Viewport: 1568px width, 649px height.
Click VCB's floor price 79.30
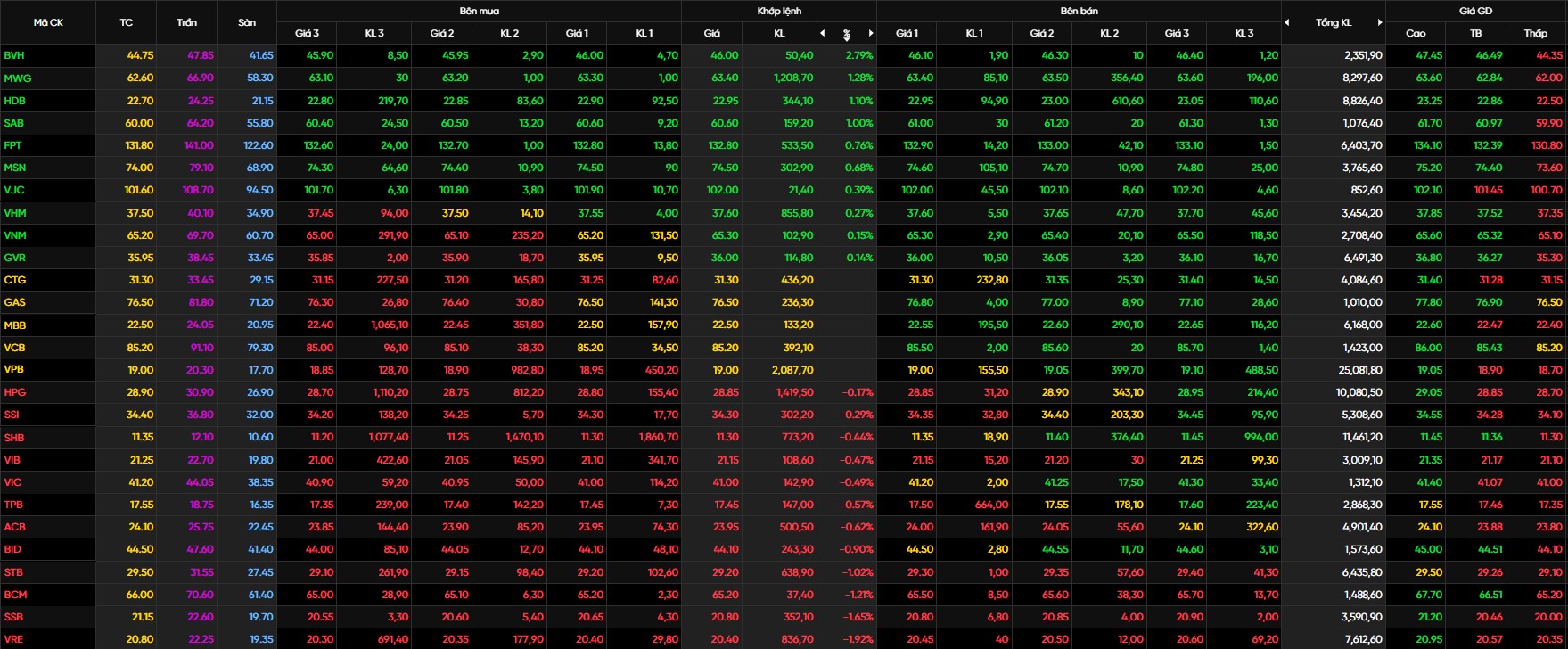(x=260, y=348)
